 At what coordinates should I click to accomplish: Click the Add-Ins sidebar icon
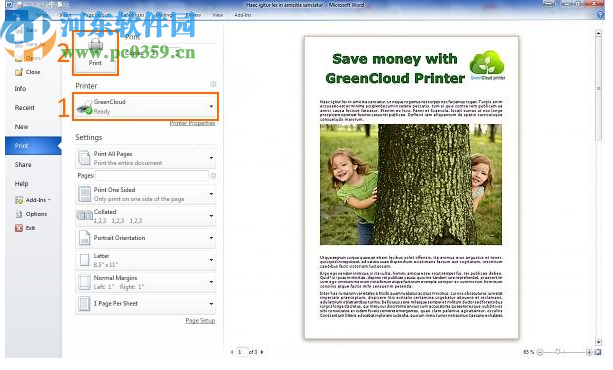19,200
